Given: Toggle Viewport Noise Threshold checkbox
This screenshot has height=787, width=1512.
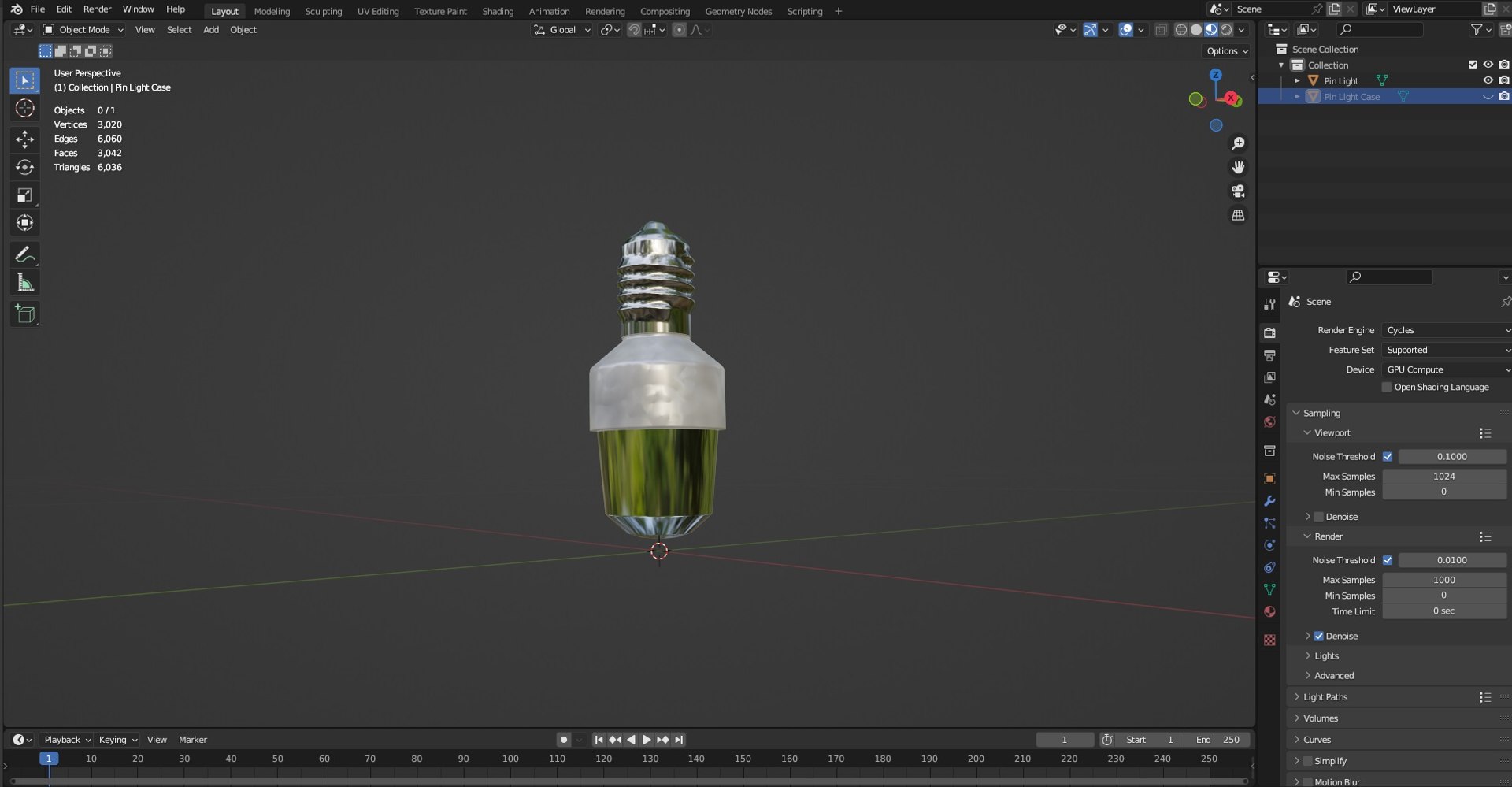Looking at the screenshot, I should coord(1388,457).
